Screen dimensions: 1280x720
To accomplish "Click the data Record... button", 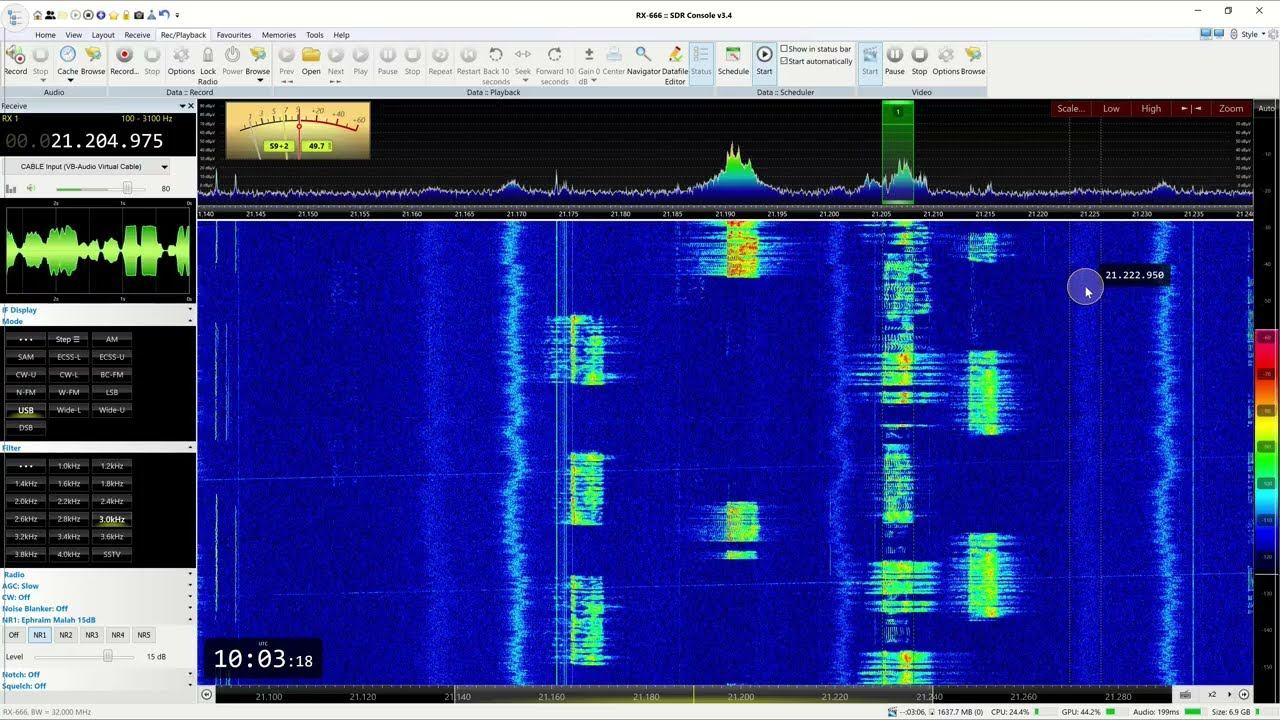I will [x=124, y=60].
